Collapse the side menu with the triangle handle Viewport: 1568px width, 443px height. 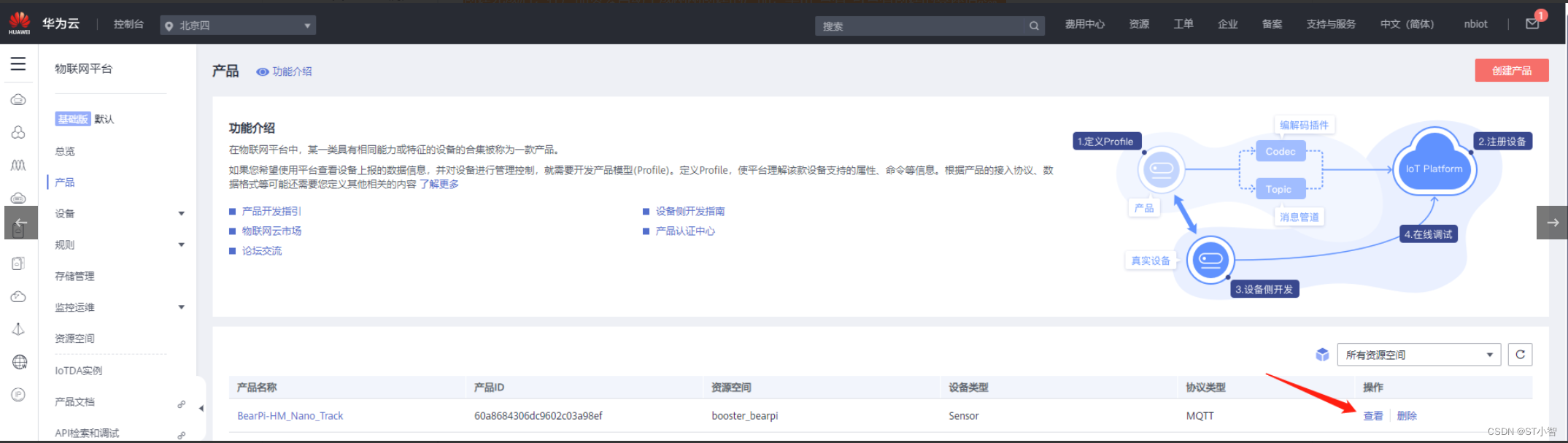click(201, 409)
